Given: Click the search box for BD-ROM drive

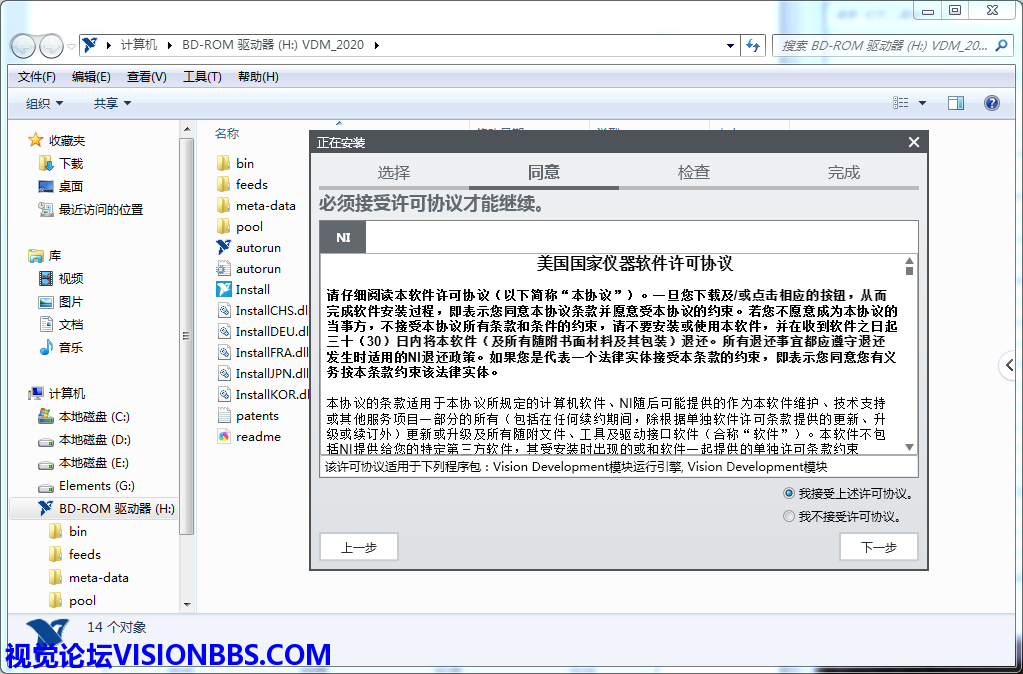Looking at the screenshot, I should (x=885, y=45).
